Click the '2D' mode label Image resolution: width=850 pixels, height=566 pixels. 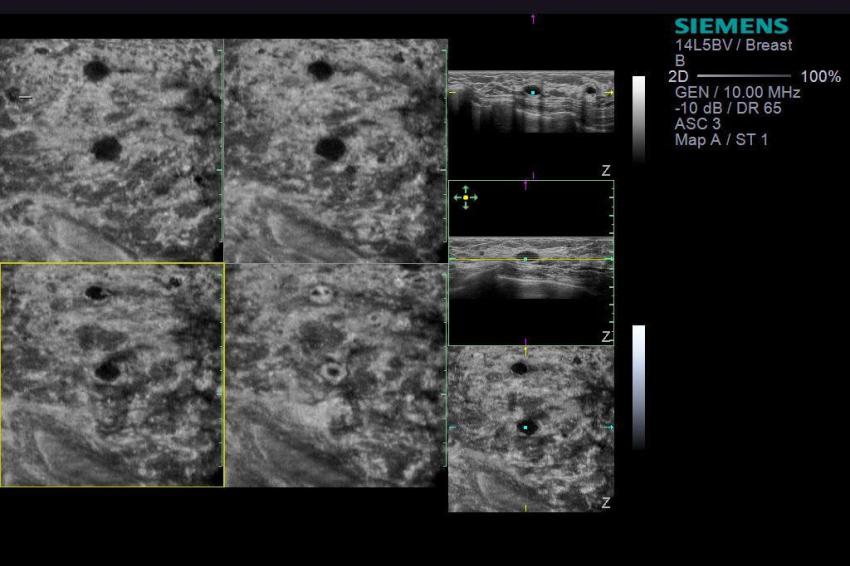click(x=678, y=76)
